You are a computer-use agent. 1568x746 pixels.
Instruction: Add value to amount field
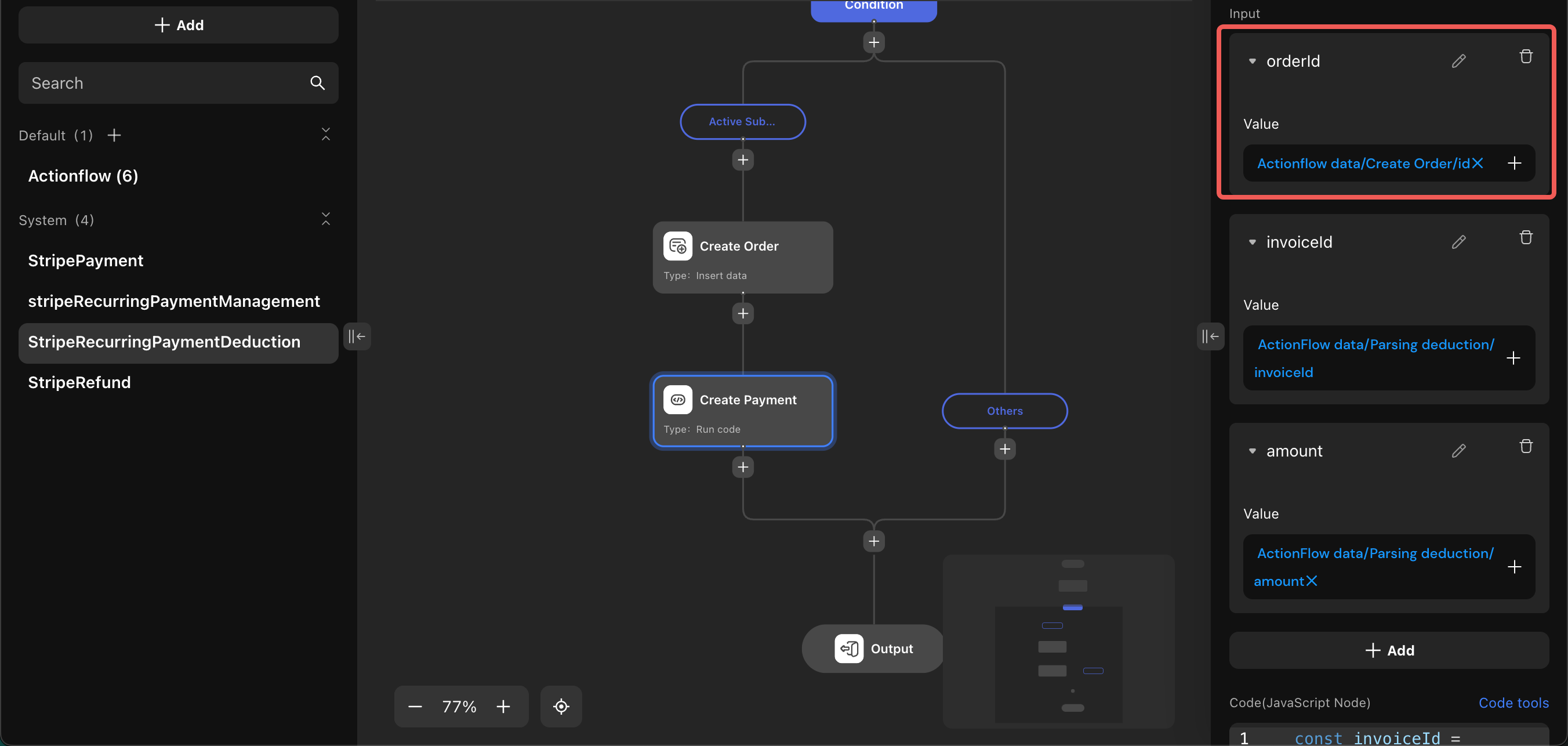coord(1515,567)
